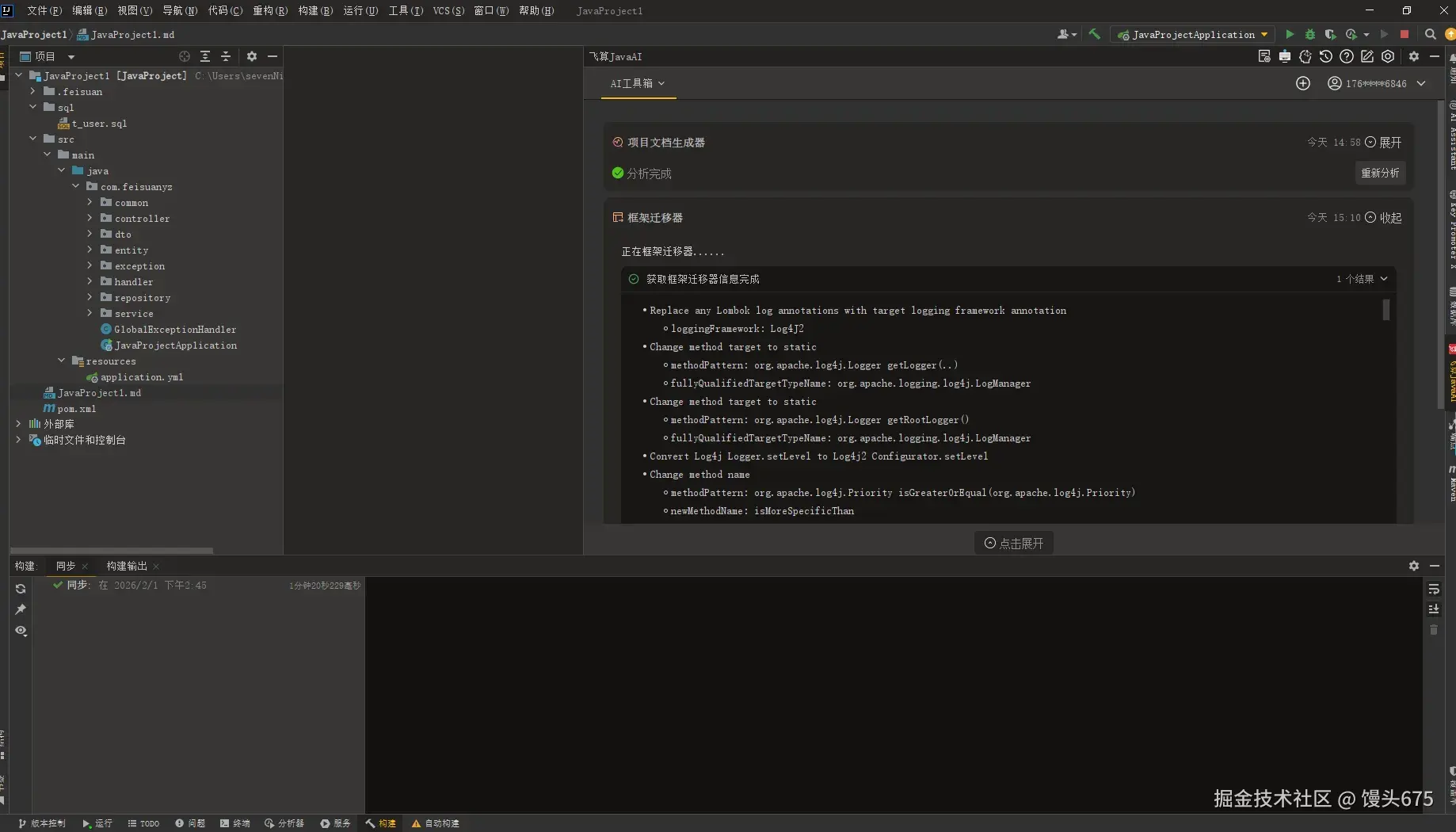Click 收起 on 框架迁移器 card
This screenshot has width=1456, height=832.
coord(1383,218)
